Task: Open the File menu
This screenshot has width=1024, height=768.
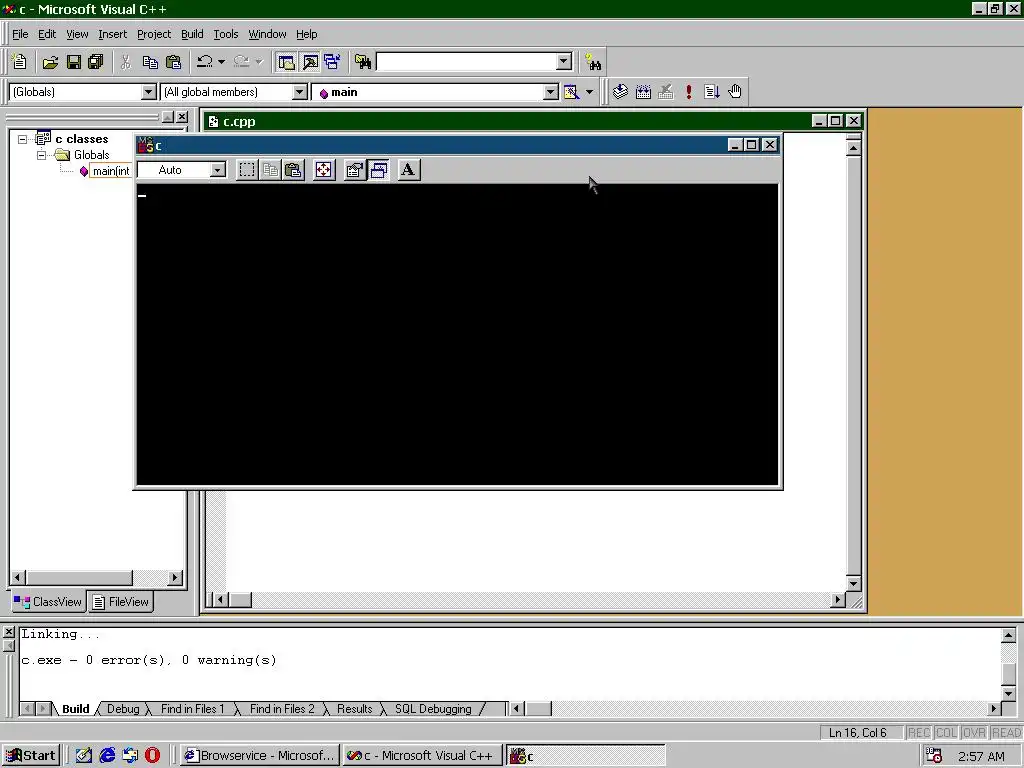Action: (20, 34)
